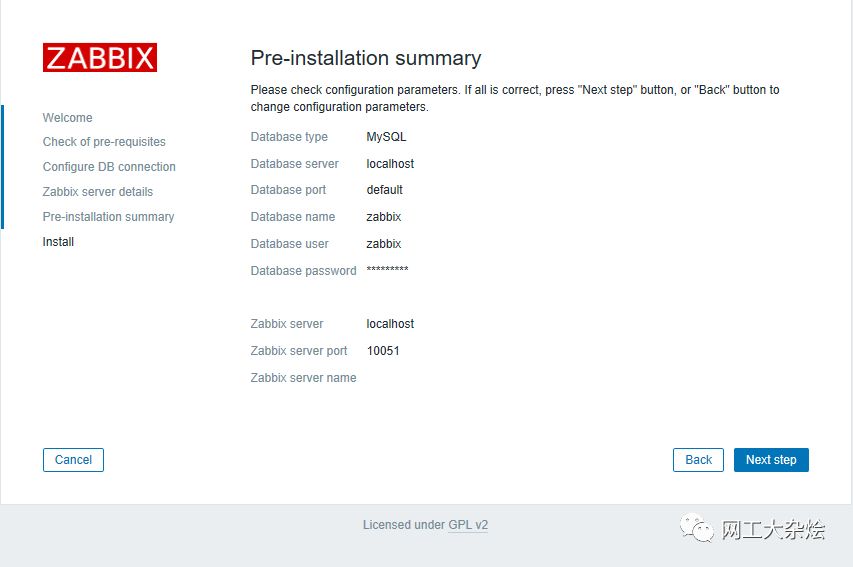The width and height of the screenshot is (853, 567).
Task: Click the Database port default value
Action: click(385, 190)
